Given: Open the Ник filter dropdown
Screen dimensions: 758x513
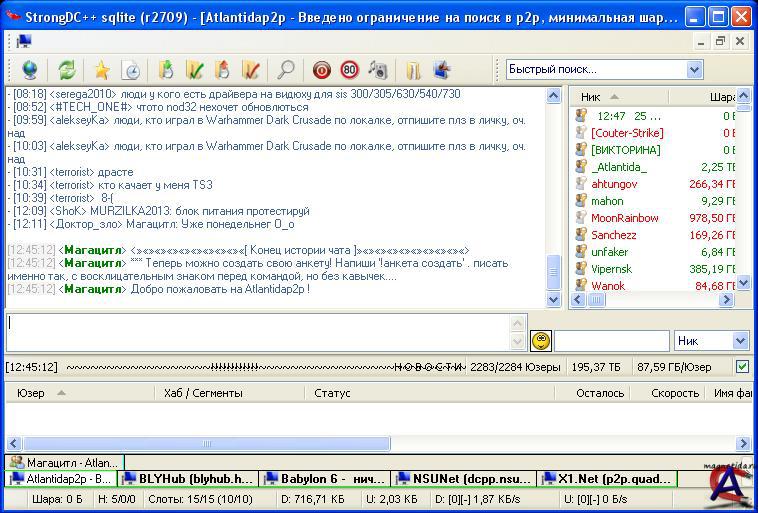Looking at the screenshot, I should click(x=711, y=341).
